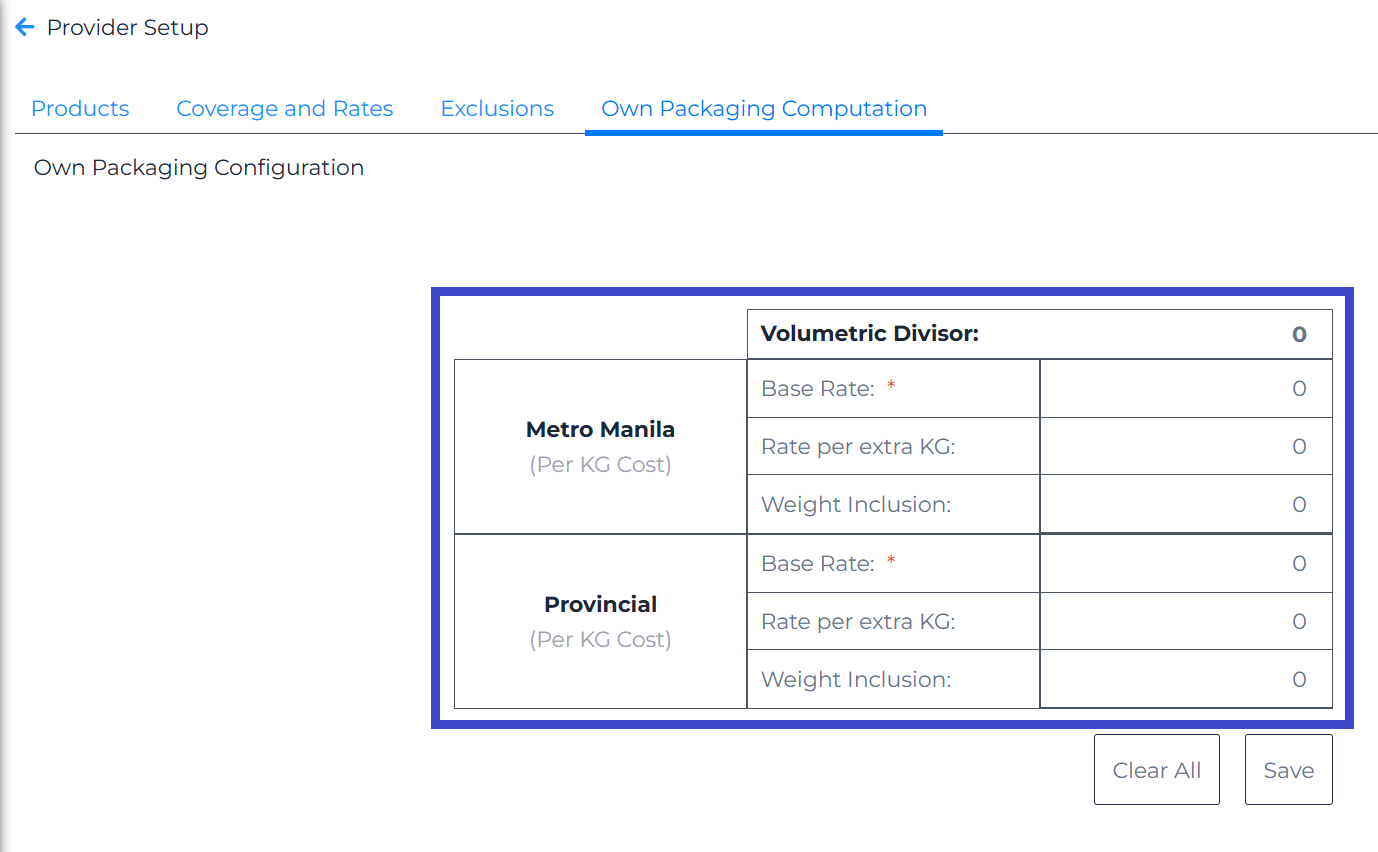Viewport: 1378px width, 852px height.
Task: Click the Volumetric Divisor label
Action: click(x=870, y=334)
